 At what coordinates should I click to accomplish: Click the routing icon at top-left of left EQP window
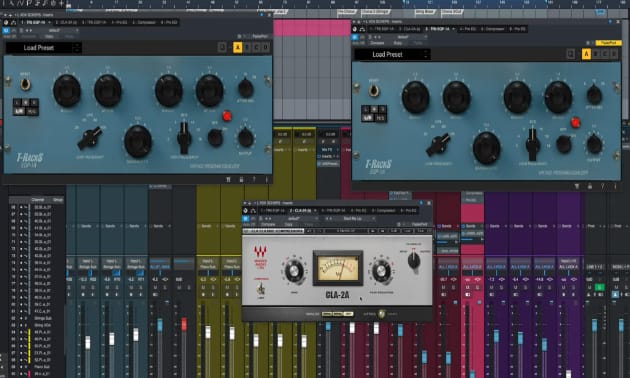[14, 22]
